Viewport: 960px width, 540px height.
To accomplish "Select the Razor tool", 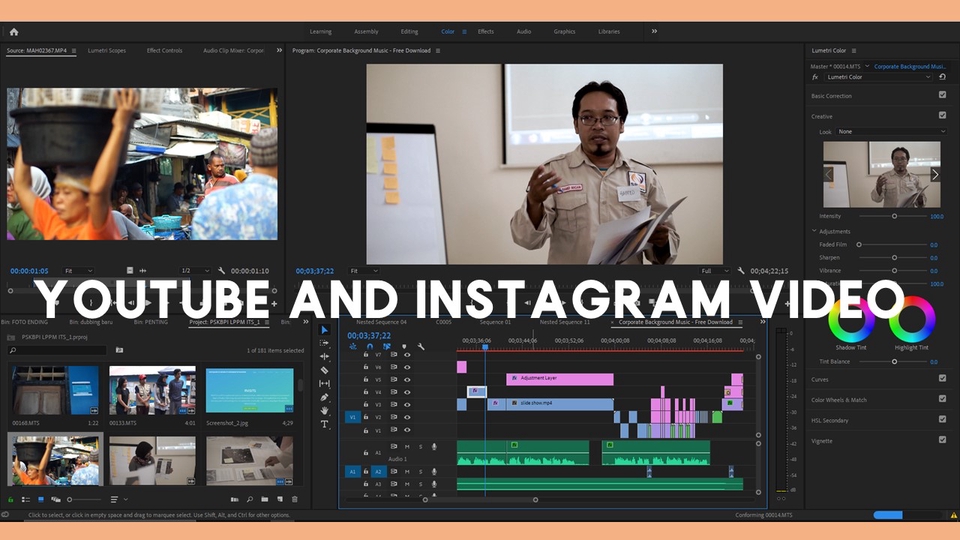I will tap(324, 370).
